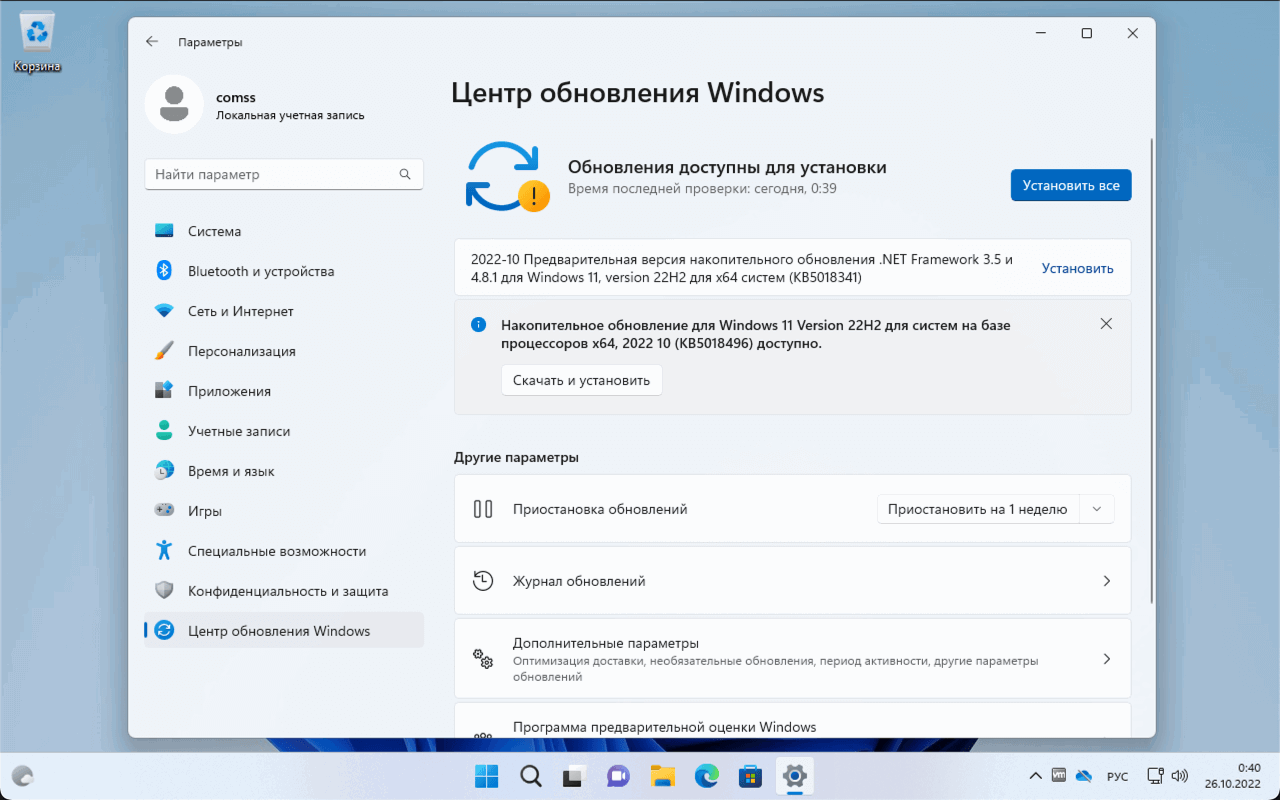Open Task View from the taskbar

pyautogui.click(x=574, y=776)
